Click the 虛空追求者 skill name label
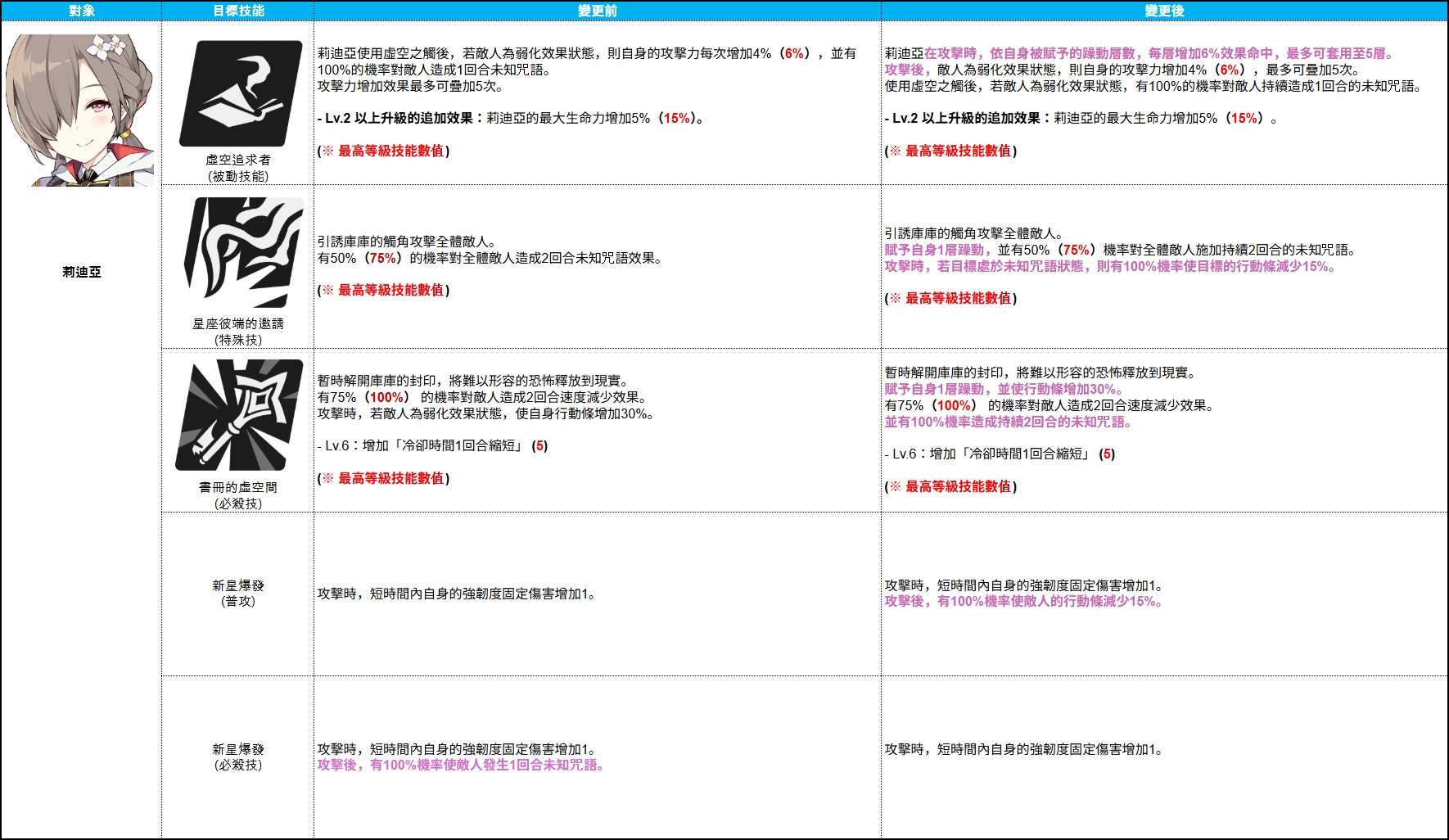 point(238,160)
